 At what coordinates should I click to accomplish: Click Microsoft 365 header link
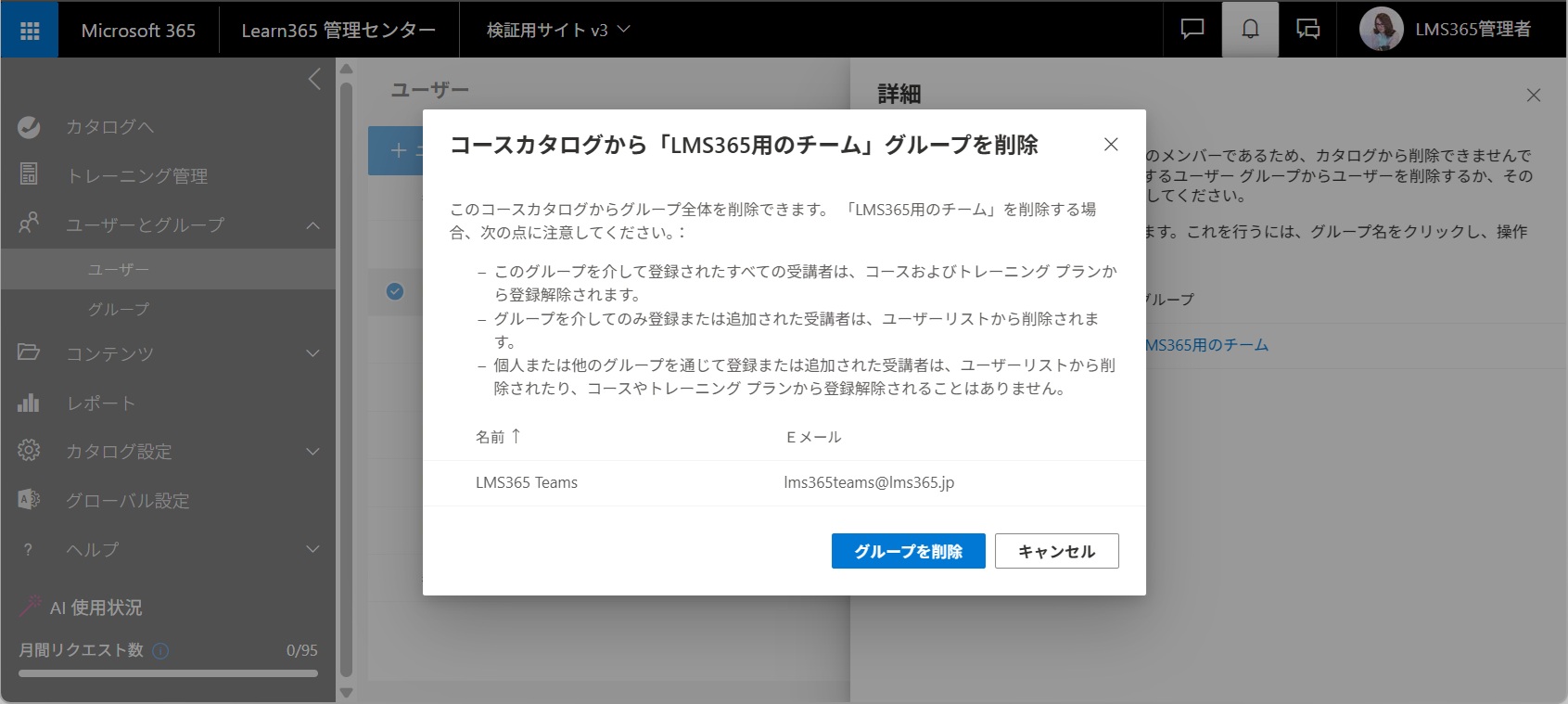click(138, 30)
